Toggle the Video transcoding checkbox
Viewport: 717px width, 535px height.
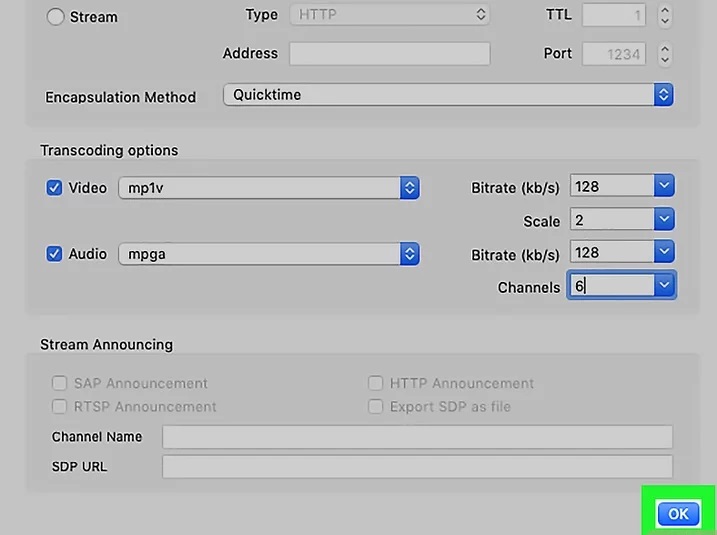point(55,187)
